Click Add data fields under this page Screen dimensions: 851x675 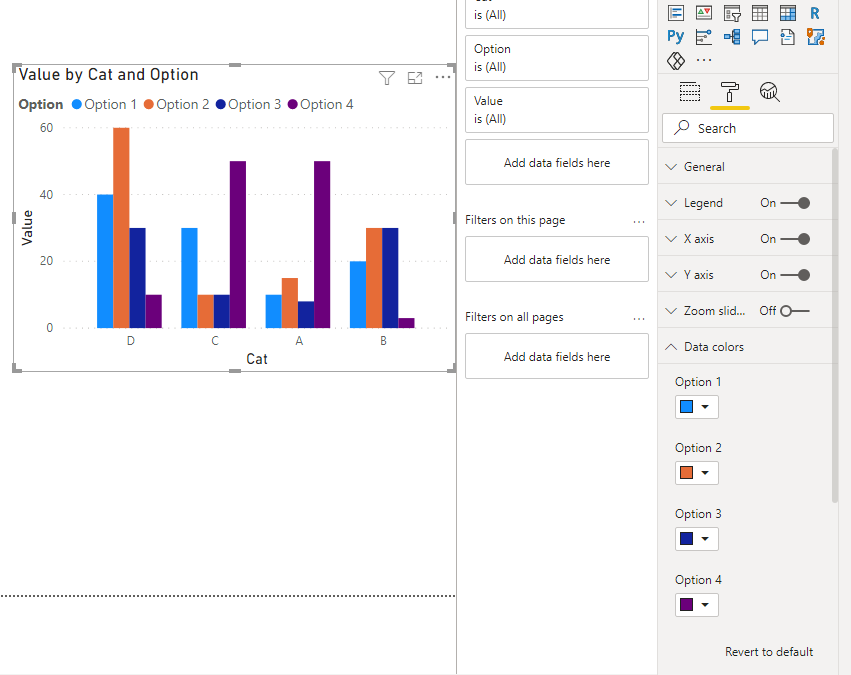[557, 259]
